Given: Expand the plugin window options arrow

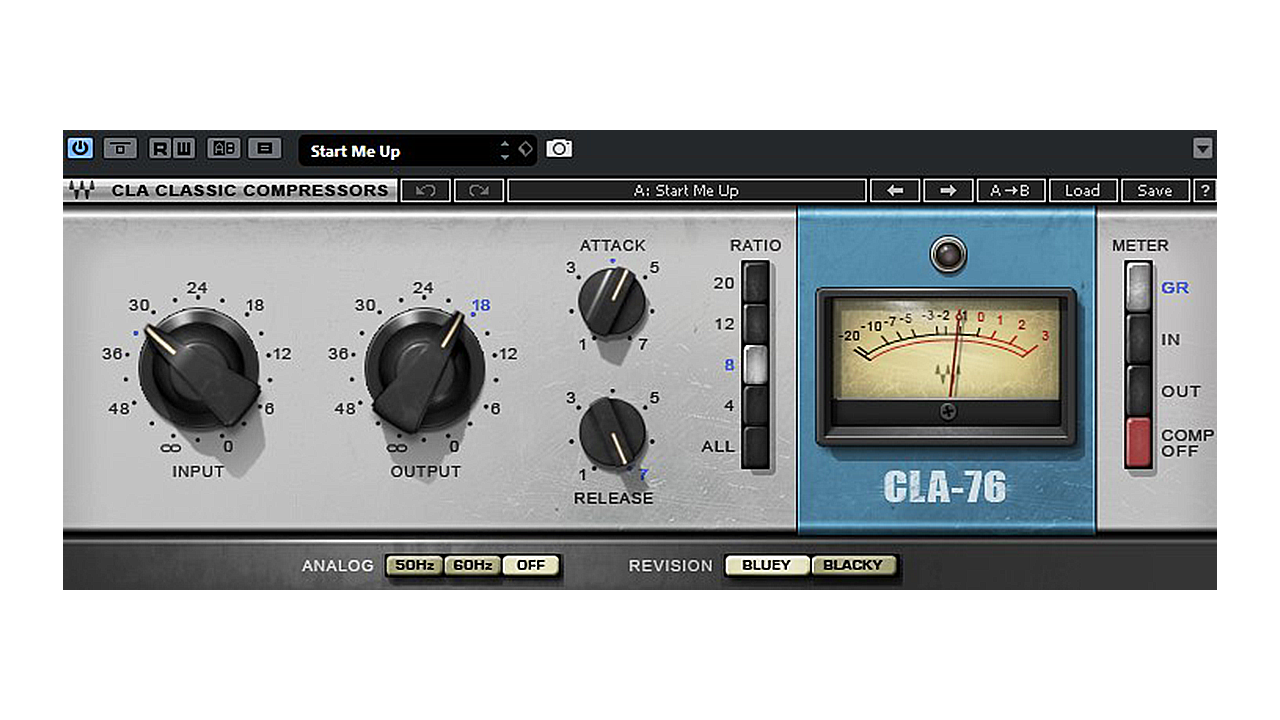Looking at the screenshot, I should click(1203, 149).
